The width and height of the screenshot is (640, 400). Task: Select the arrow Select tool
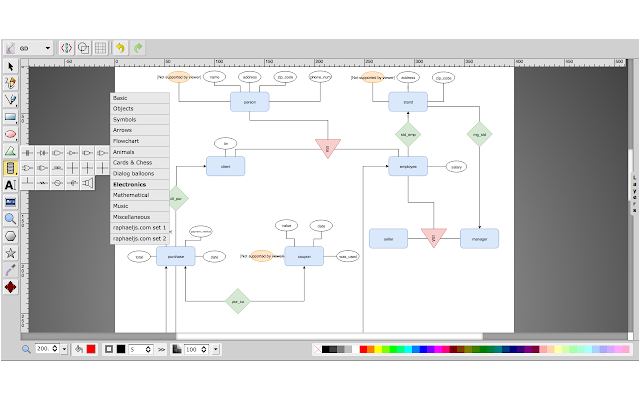coord(11,66)
